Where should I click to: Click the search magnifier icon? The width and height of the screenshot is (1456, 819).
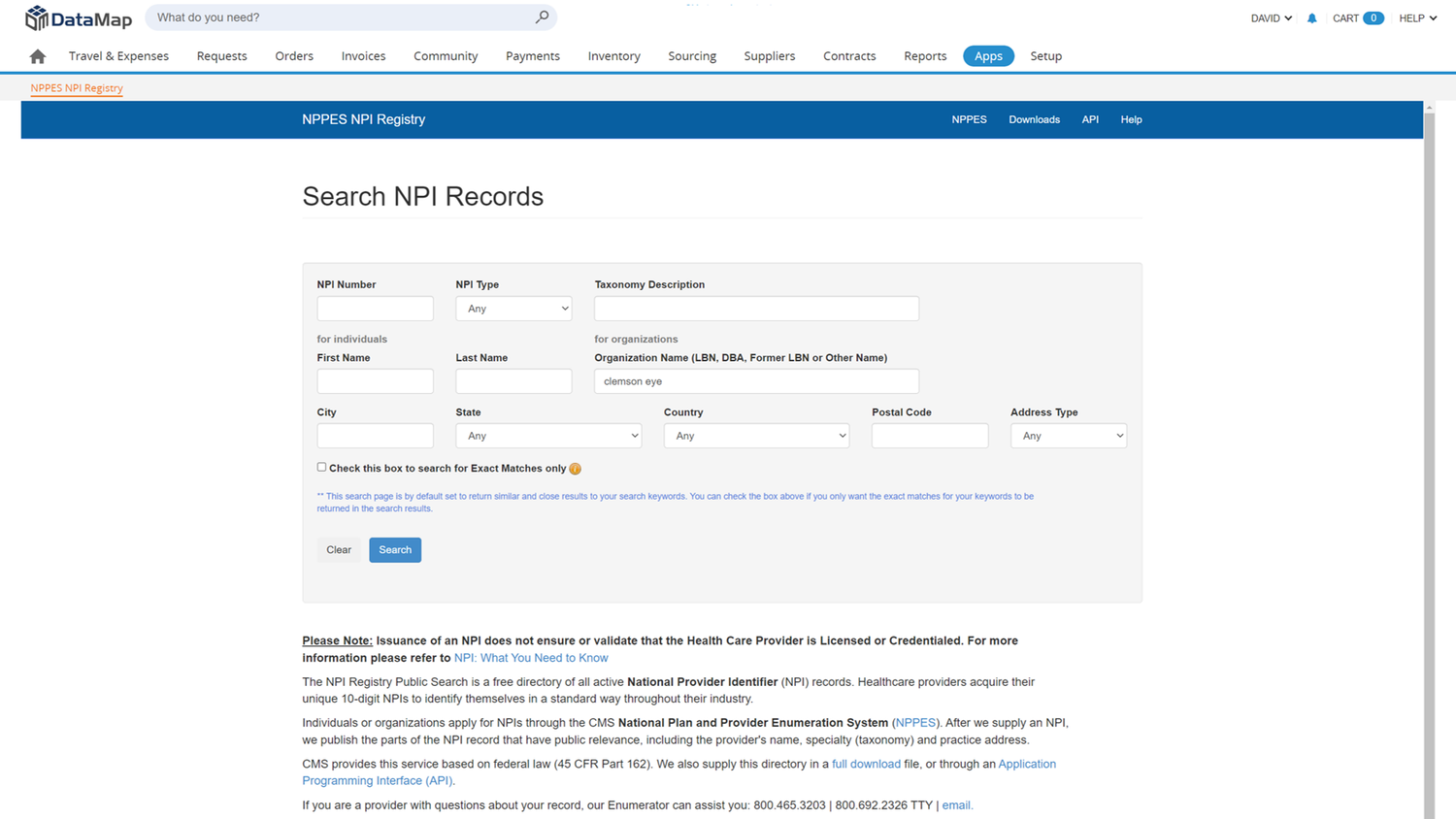(543, 16)
